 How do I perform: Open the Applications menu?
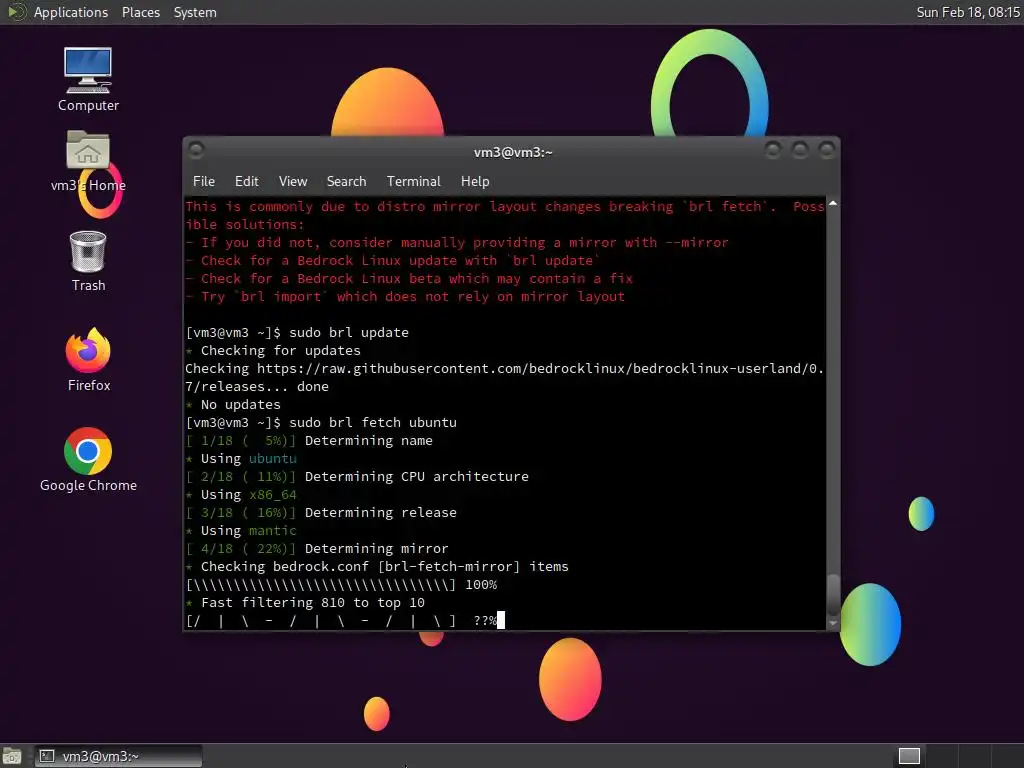(x=71, y=12)
